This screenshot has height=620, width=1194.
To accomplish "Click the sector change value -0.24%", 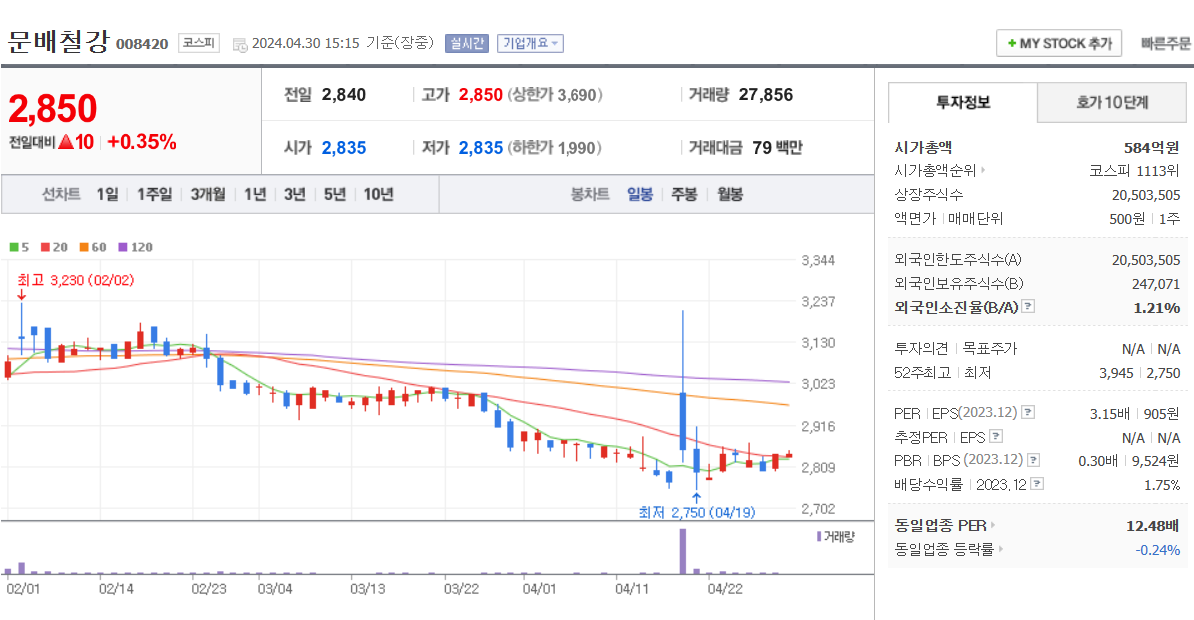I will pyautogui.click(x=1157, y=550).
